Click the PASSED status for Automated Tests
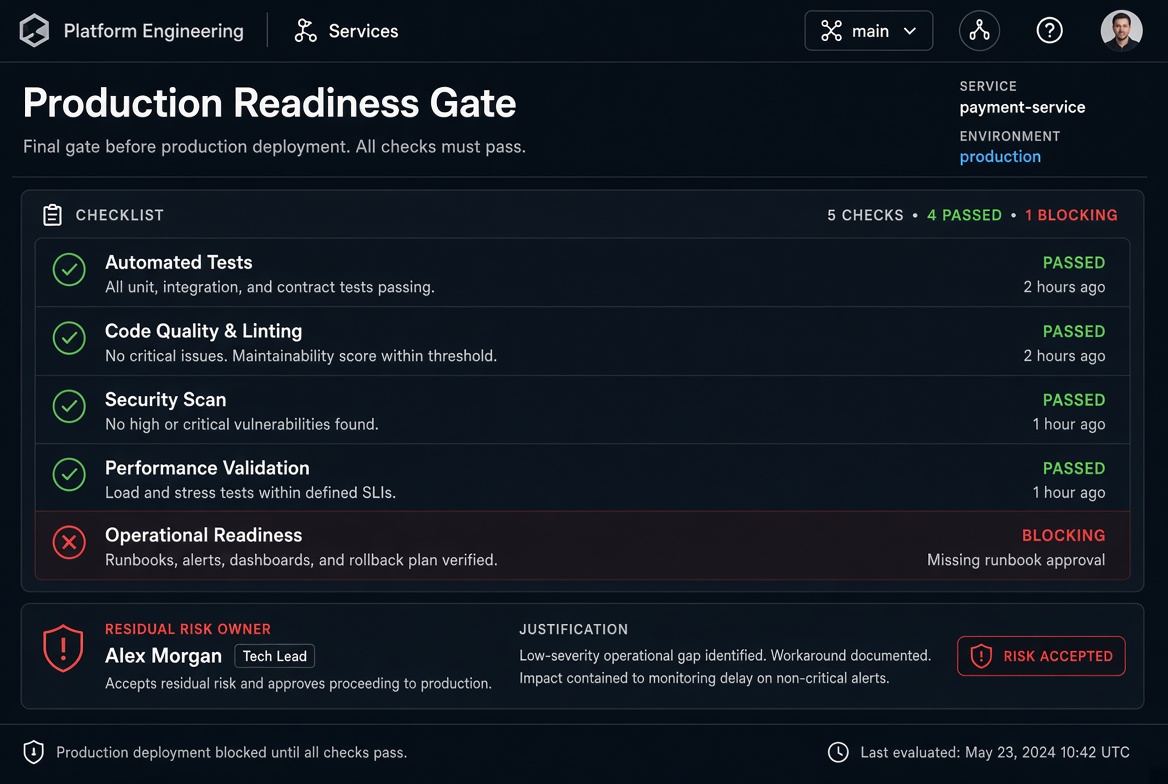 1073,262
